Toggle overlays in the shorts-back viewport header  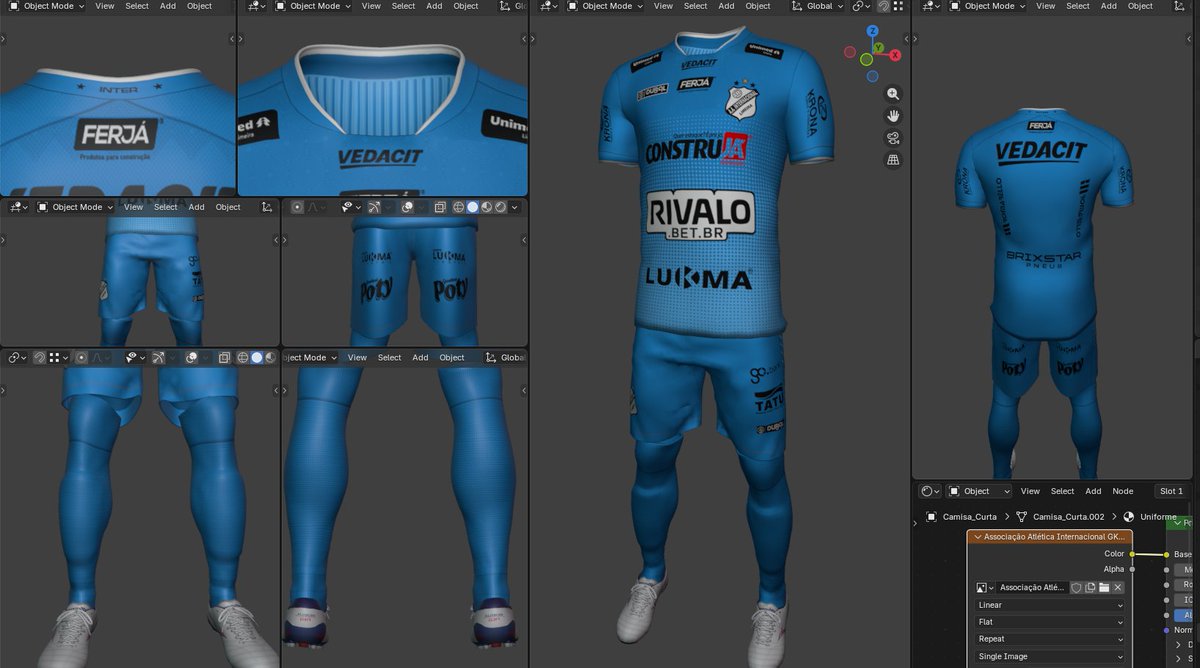407,207
